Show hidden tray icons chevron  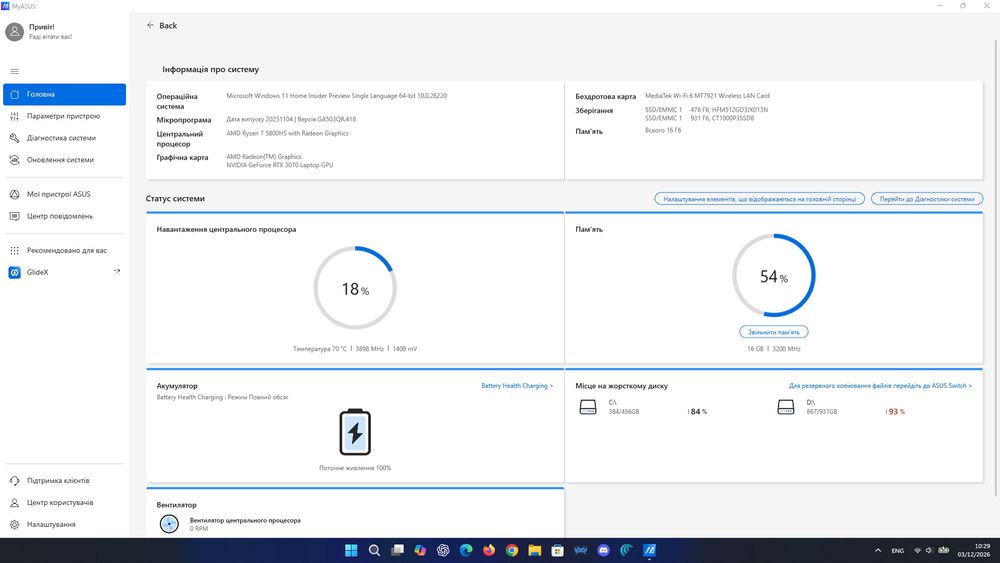click(878, 550)
